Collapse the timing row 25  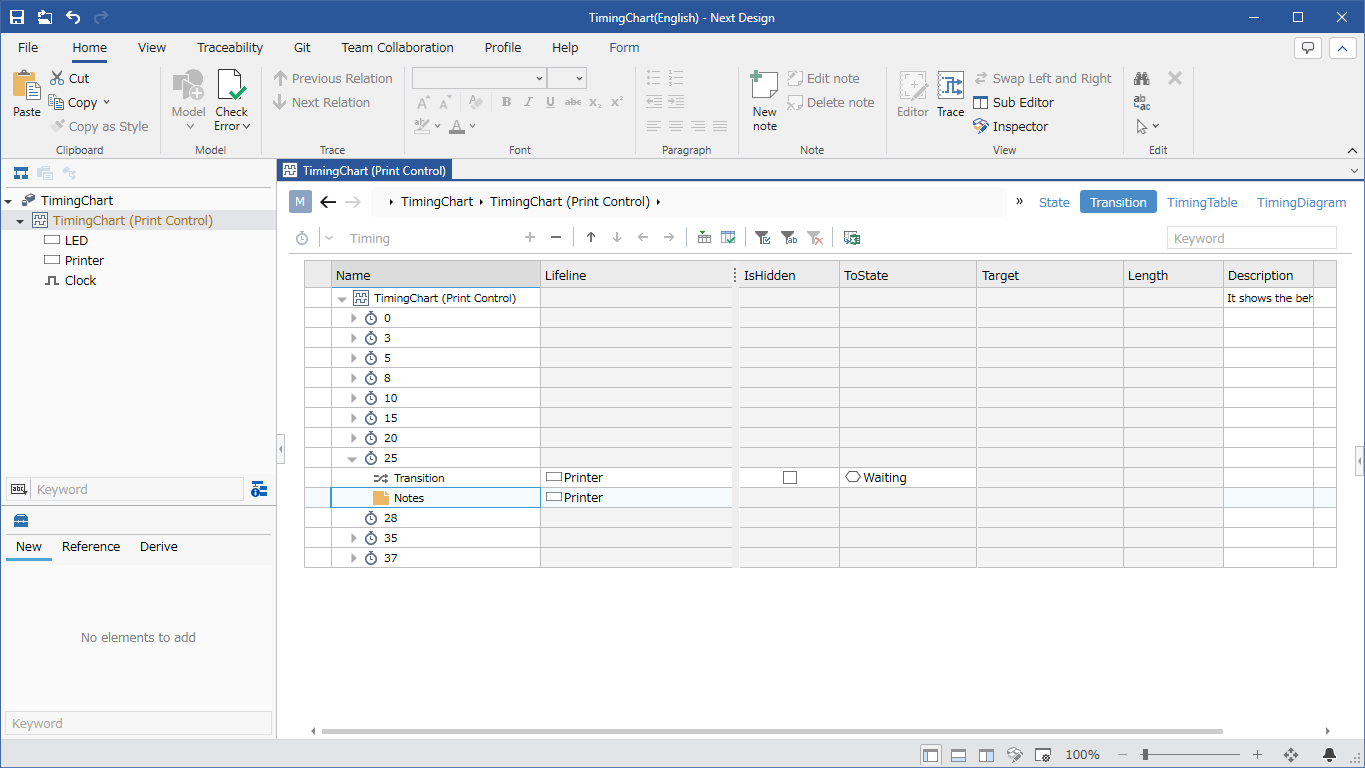(x=352, y=458)
